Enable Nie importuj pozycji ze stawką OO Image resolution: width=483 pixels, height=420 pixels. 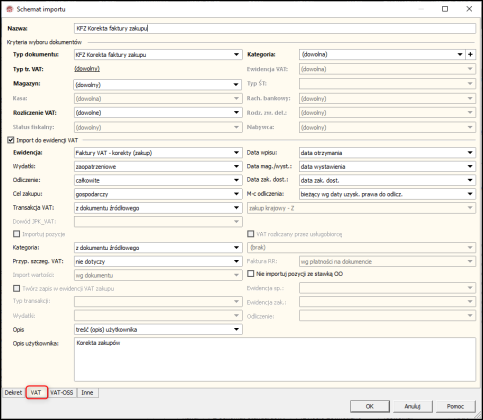pyautogui.click(x=251, y=274)
